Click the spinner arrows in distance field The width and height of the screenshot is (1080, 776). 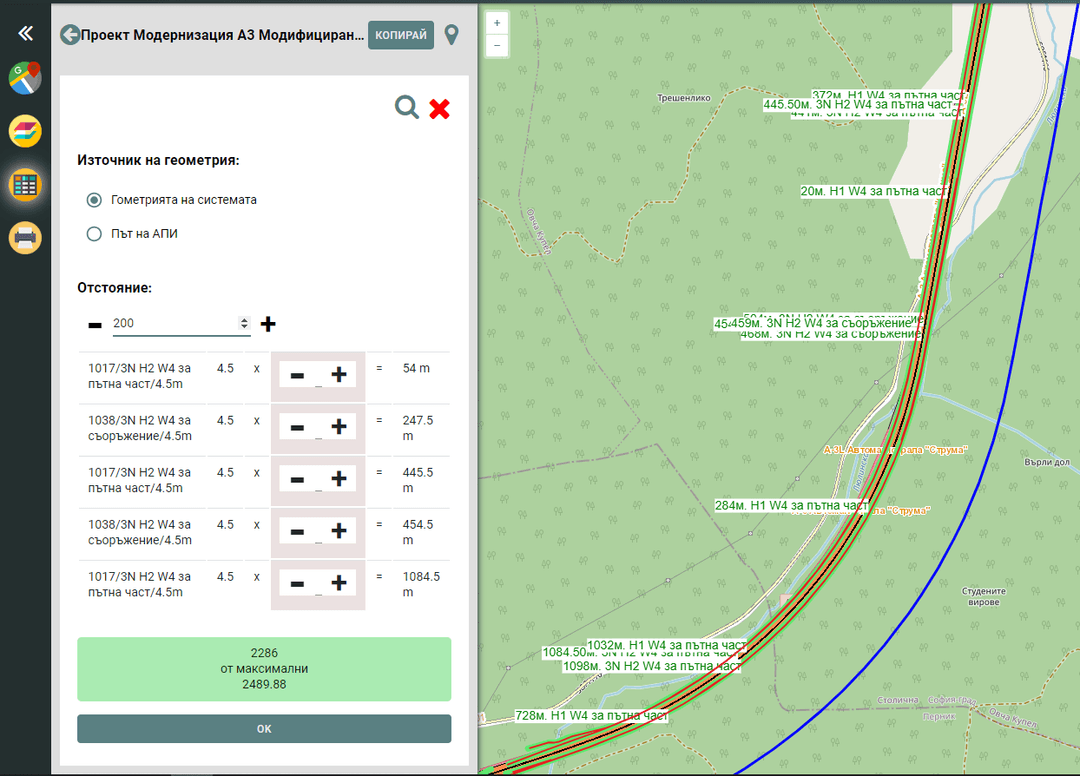[x=245, y=324]
